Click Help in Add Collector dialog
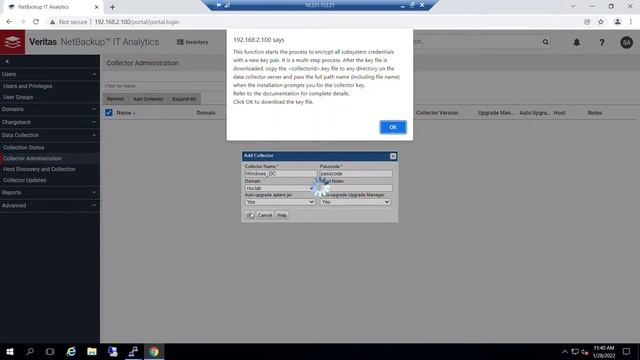The image size is (640, 360). pos(282,215)
